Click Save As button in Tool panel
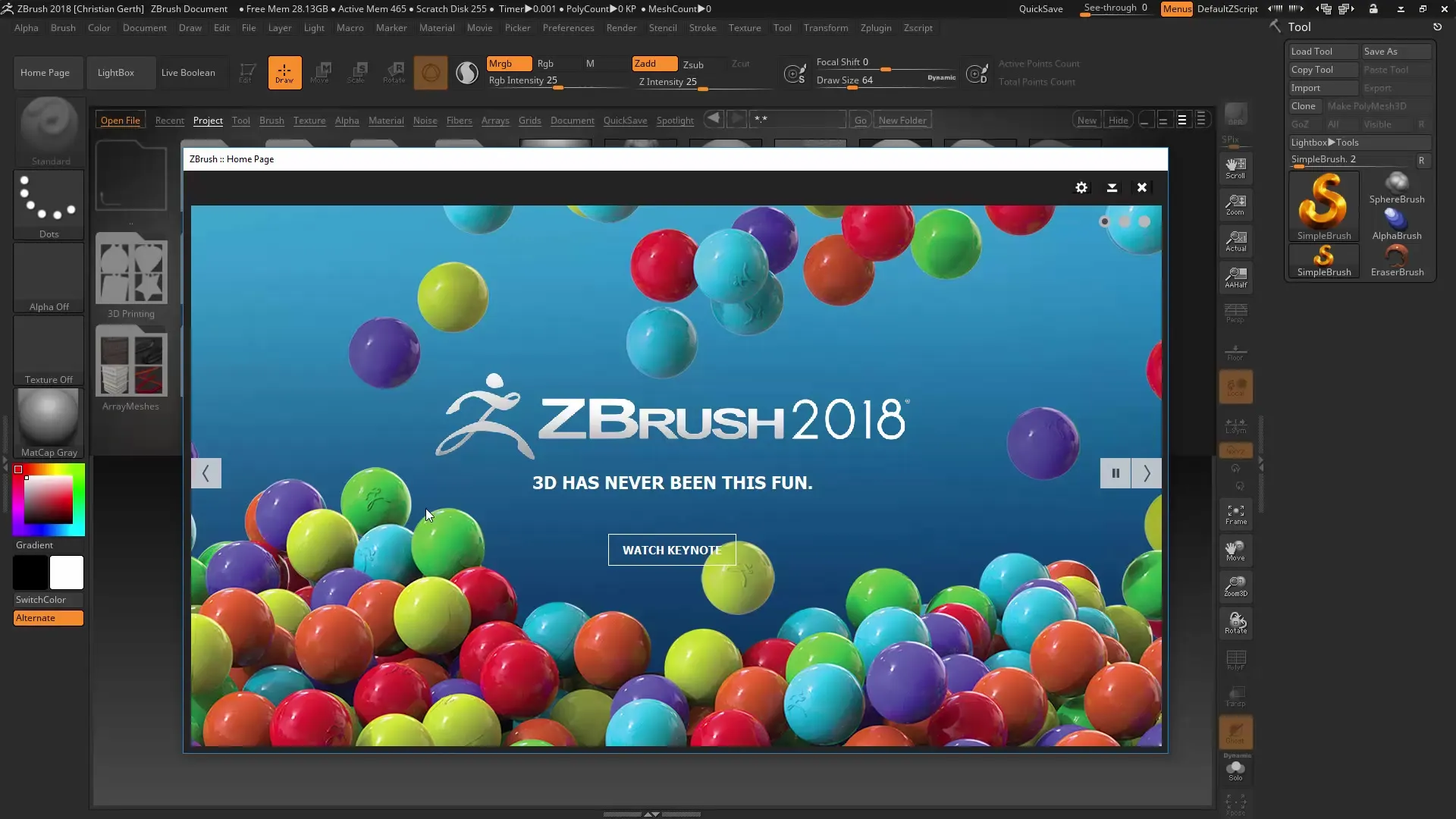Image resolution: width=1456 pixels, height=819 pixels. click(x=1396, y=52)
